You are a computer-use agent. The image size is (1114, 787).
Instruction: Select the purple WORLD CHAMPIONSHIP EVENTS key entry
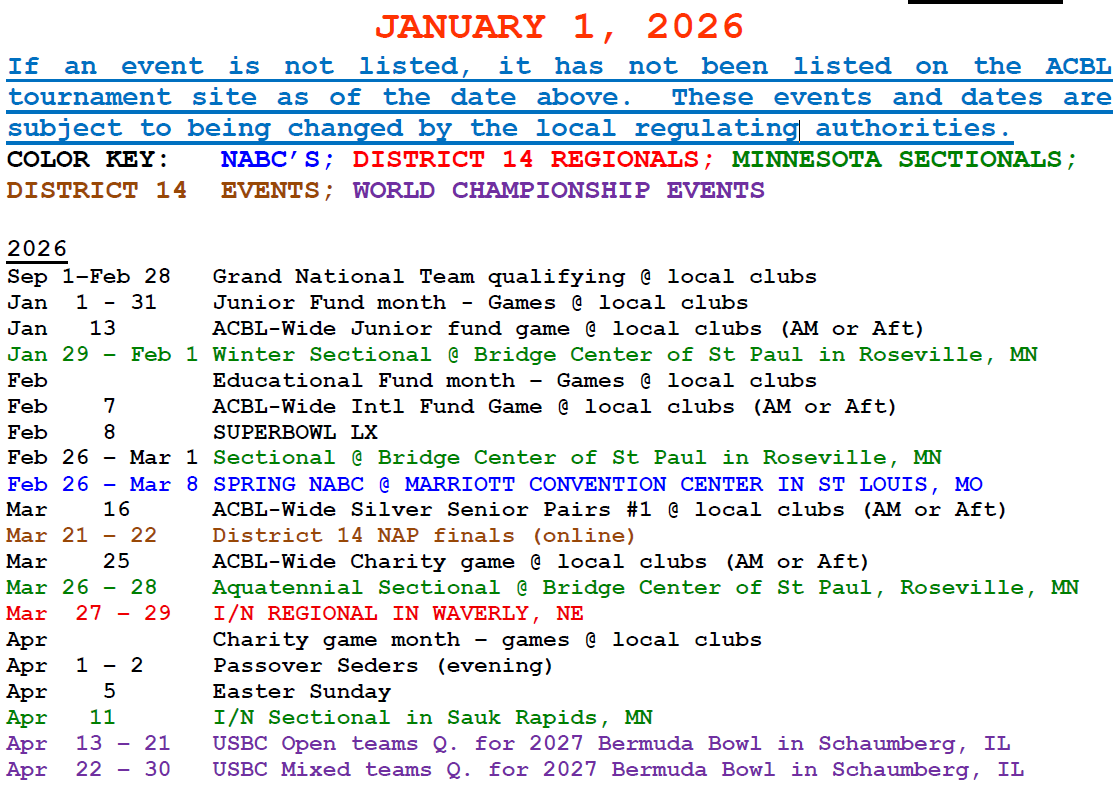(x=558, y=190)
